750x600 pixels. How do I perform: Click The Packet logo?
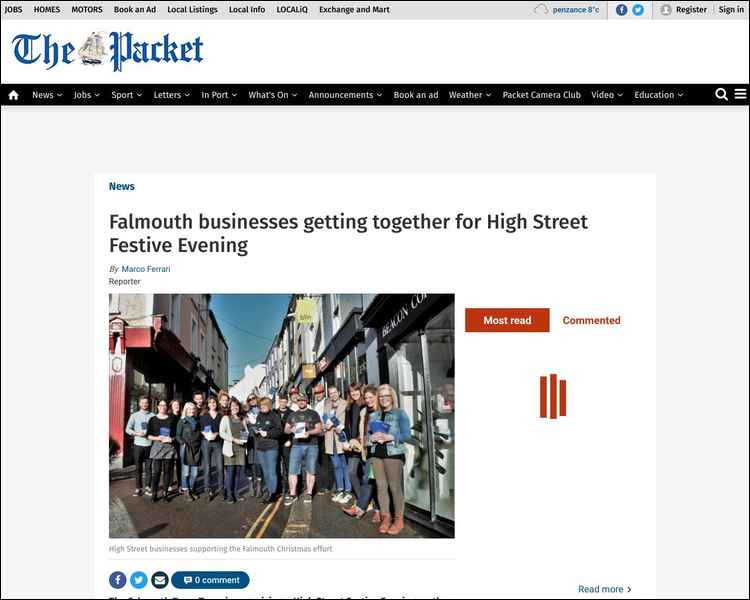(108, 51)
